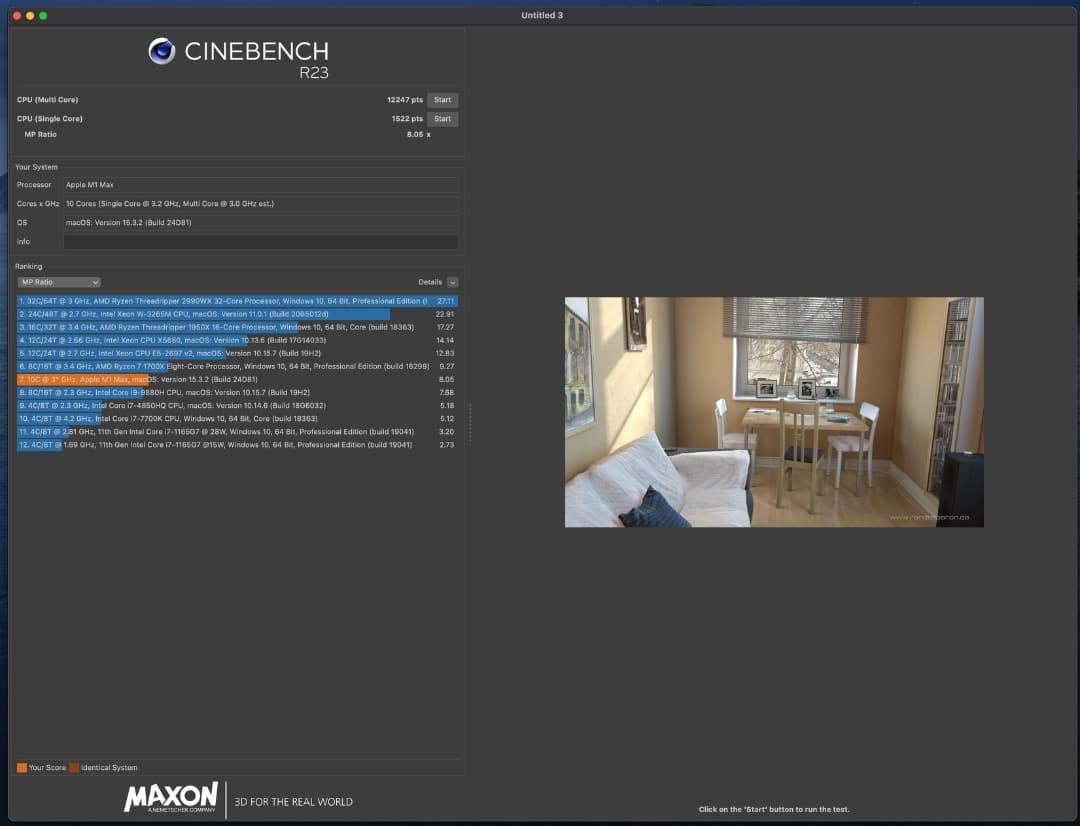The width and height of the screenshot is (1080, 826).
Task: Expand the Details arrow in Ranking
Action: 453,282
